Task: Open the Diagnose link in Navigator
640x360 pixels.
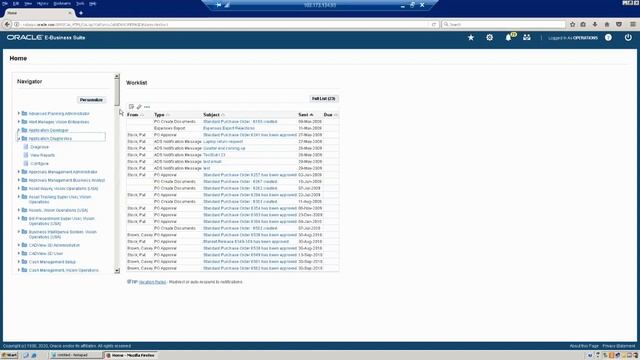Action: pyautogui.click(x=40, y=147)
